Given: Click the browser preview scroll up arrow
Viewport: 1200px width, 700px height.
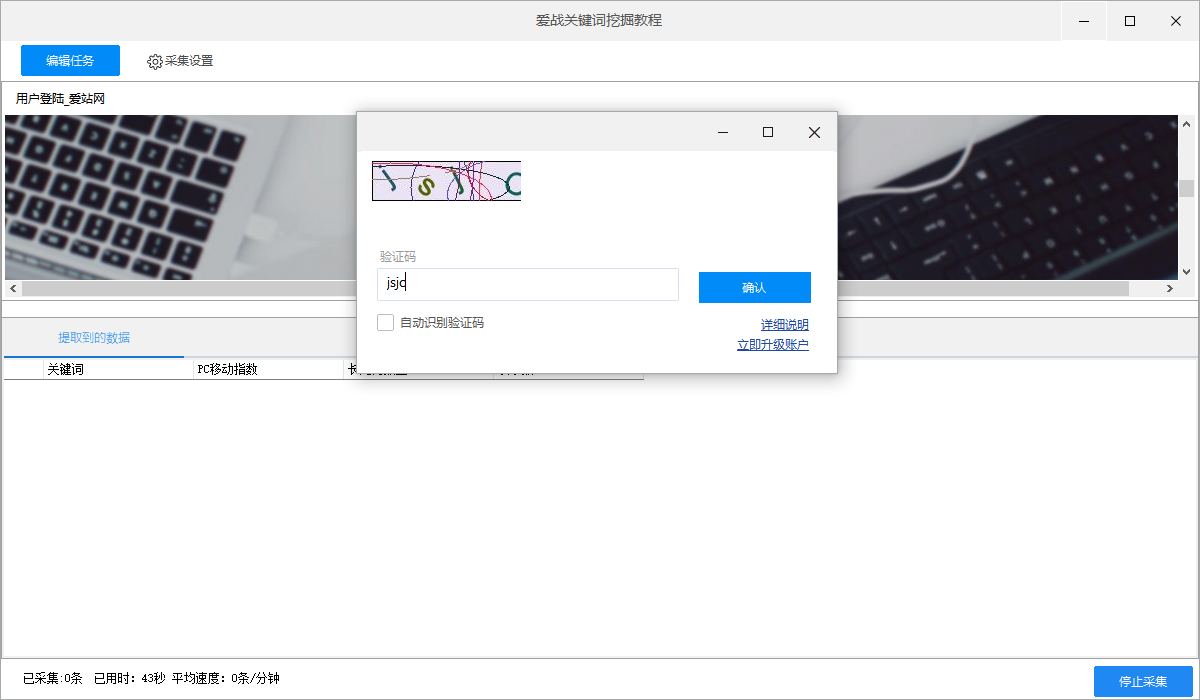Looking at the screenshot, I should 1187,123.
